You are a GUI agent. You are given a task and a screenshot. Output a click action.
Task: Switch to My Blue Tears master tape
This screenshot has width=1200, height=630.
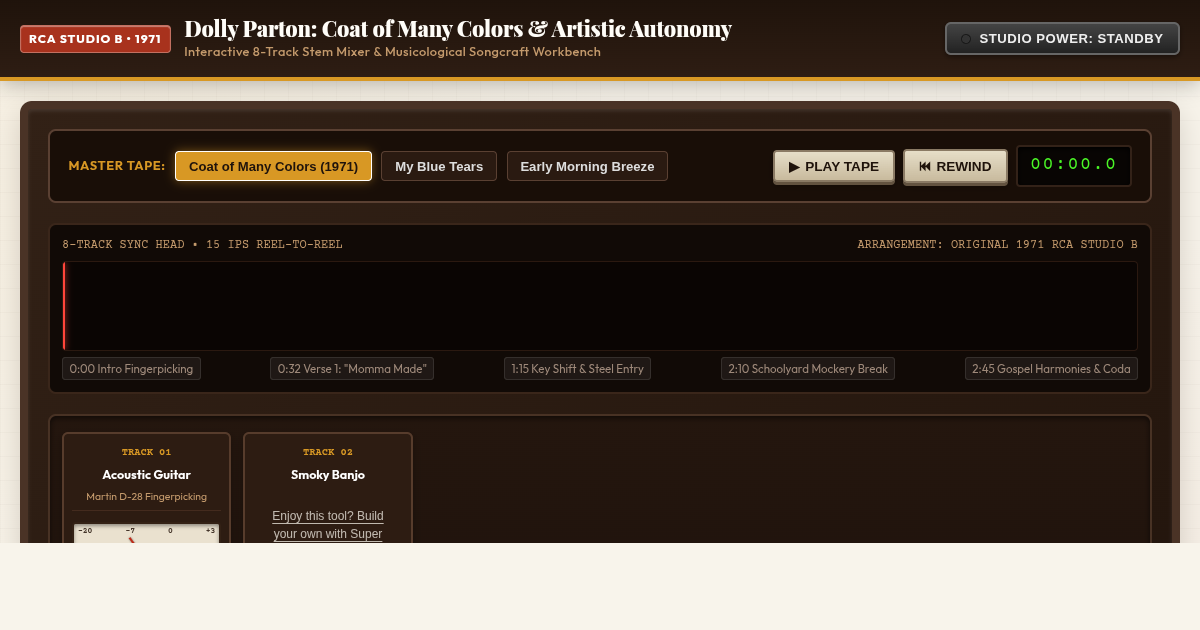click(439, 166)
